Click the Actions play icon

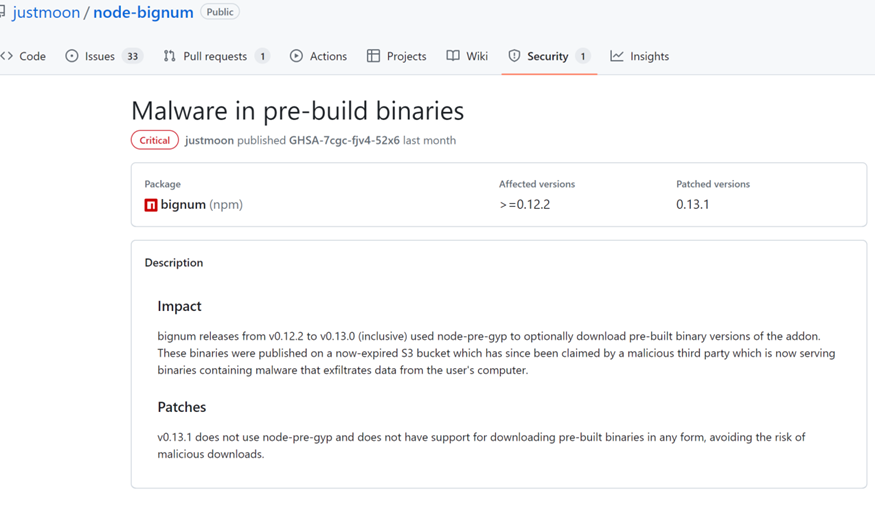296,56
